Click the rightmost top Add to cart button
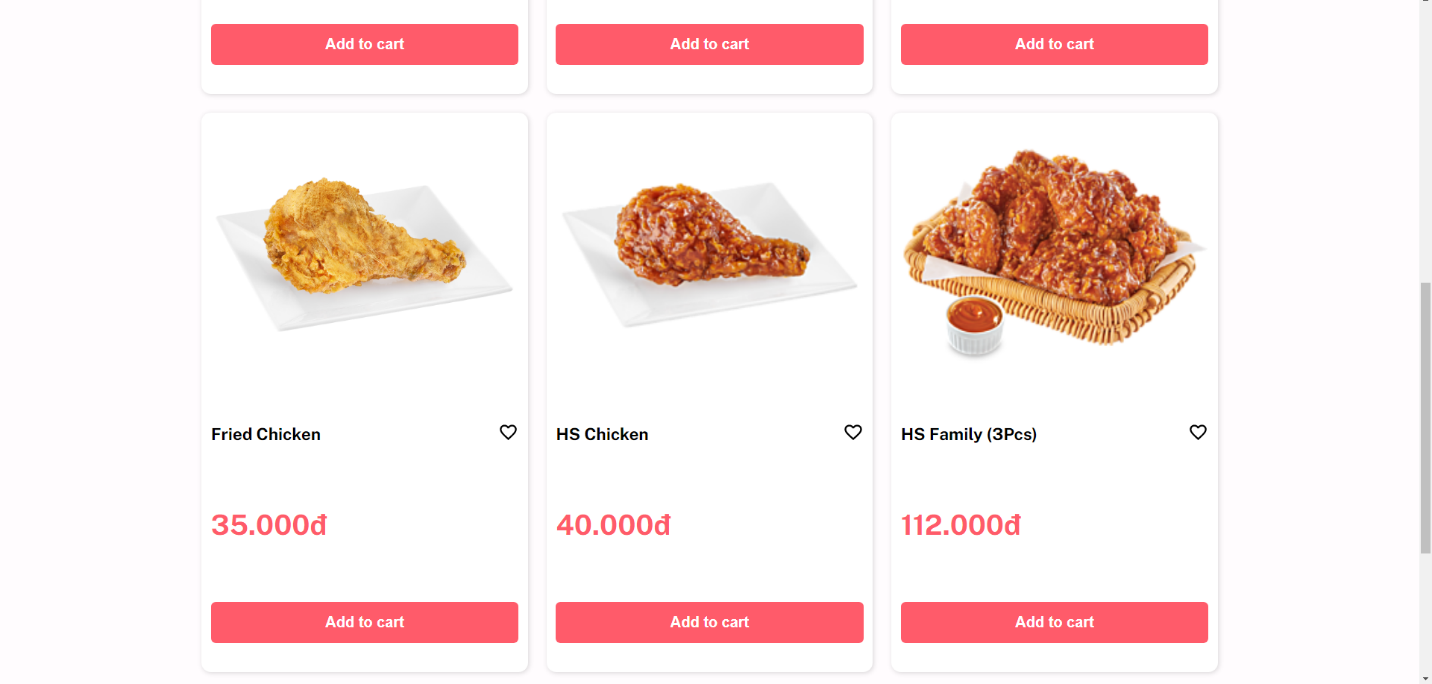Viewport: 1432px width, 684px height. click(1054, 44)
